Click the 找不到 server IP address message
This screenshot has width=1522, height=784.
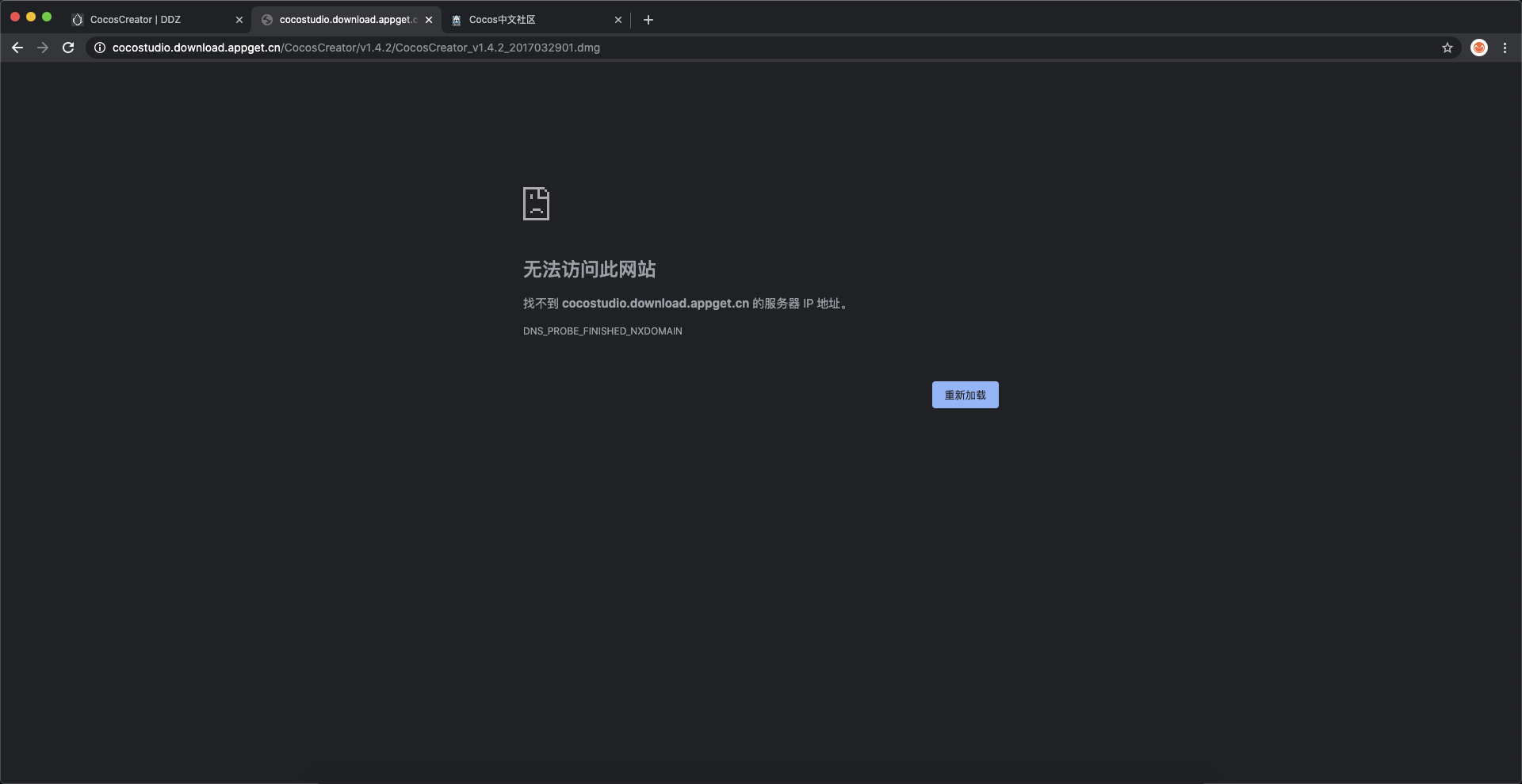pyautogui.click(x=686, y=304)
